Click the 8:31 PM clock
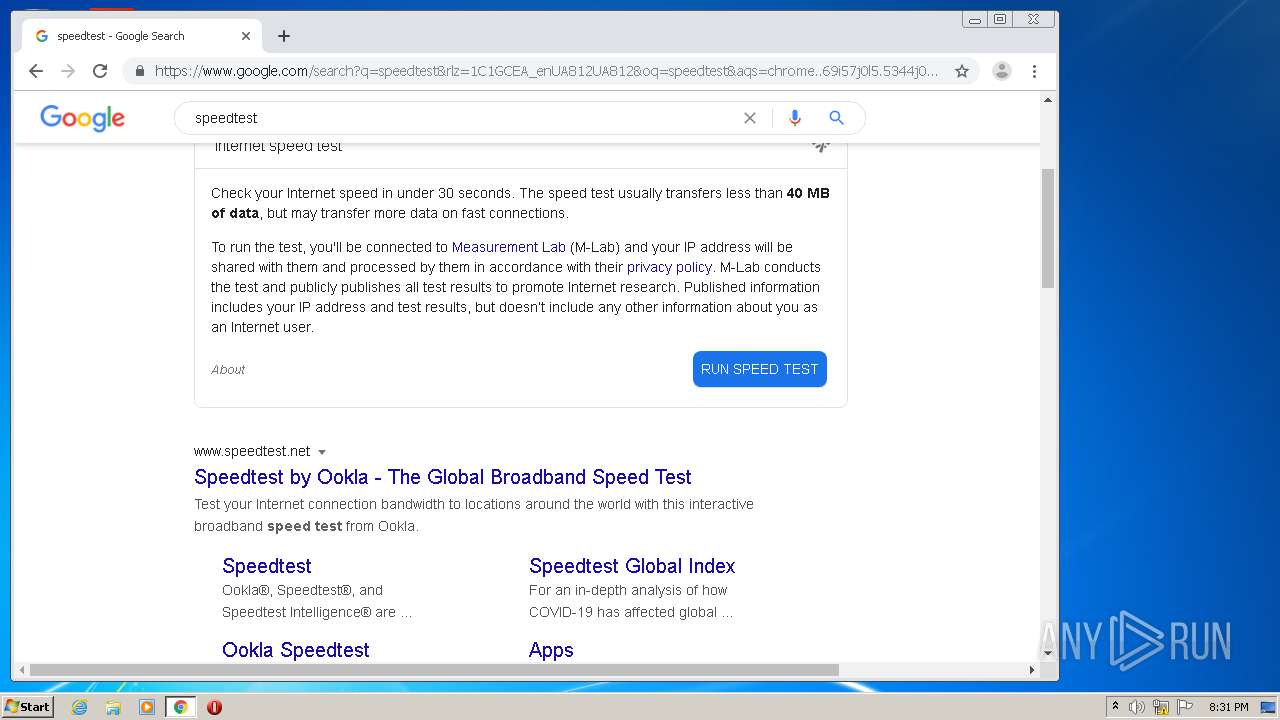Viewport: 1280px width, 720px height. pos(1229,707)
